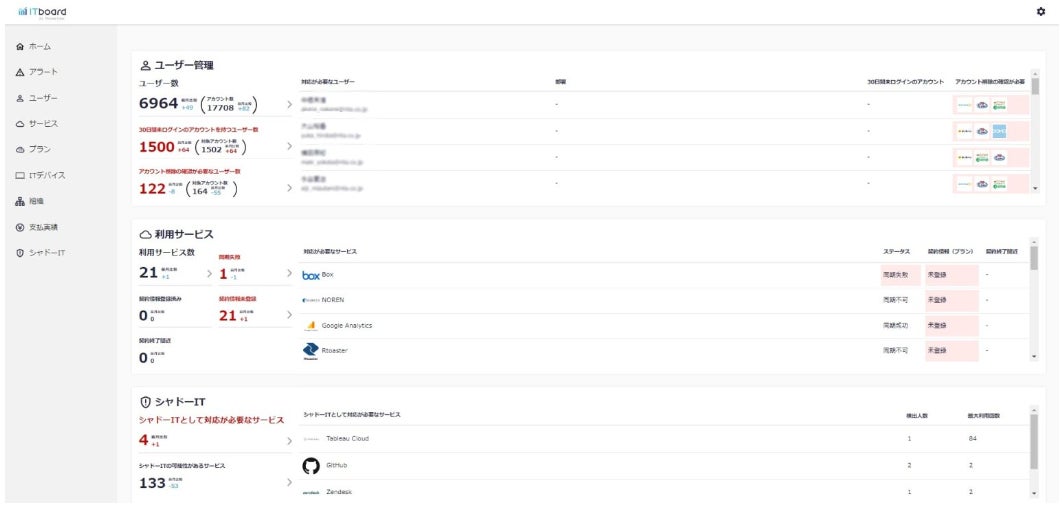The width and height of the screenshot is (1062, 508).
Task: Click the services table scrollbar up arrow
Action: point(1034,242)
